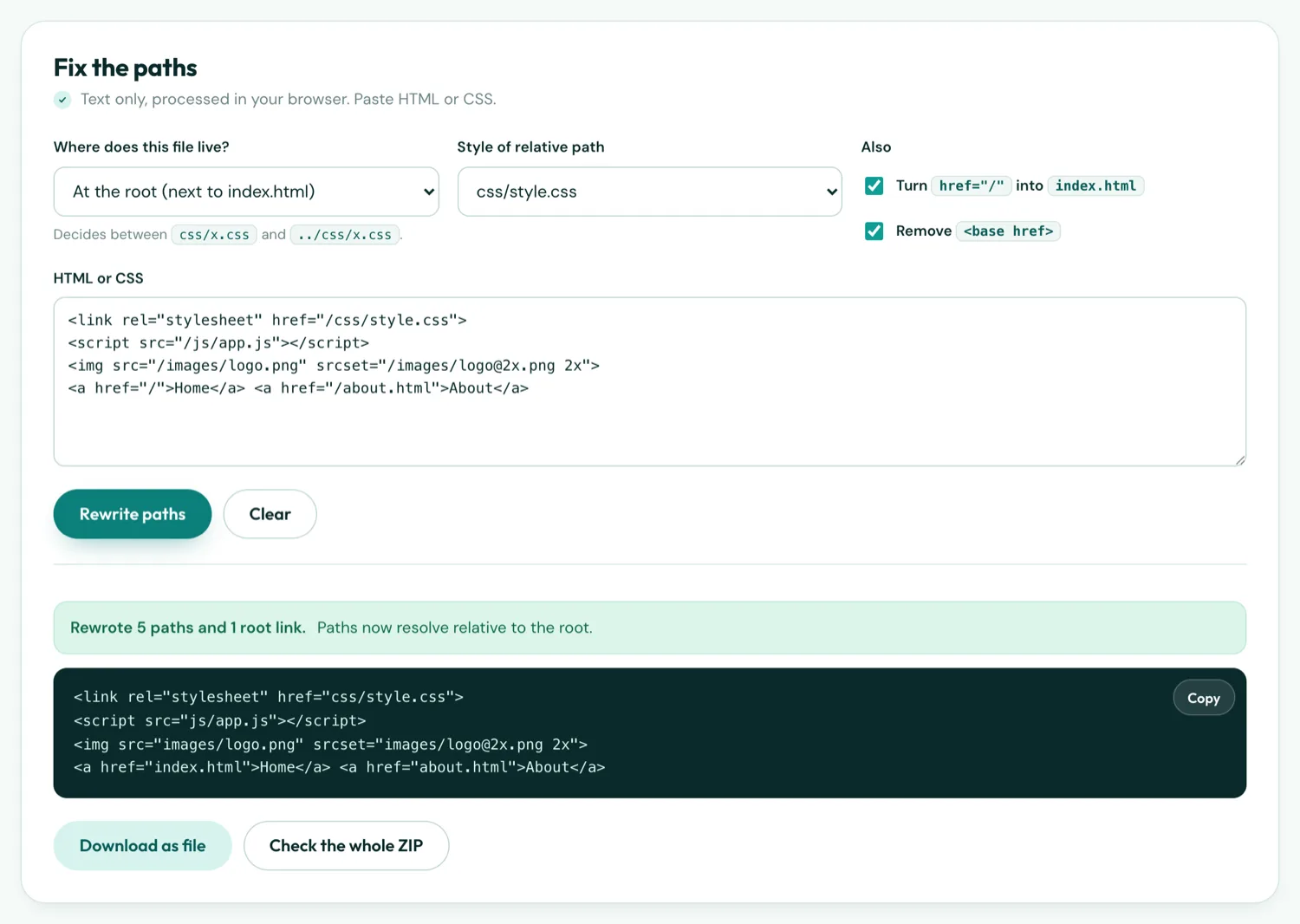This screenshot has height=924, width=1300.
Task: Click the output line with img src="images/logo.png"
Action: [331, 745]
